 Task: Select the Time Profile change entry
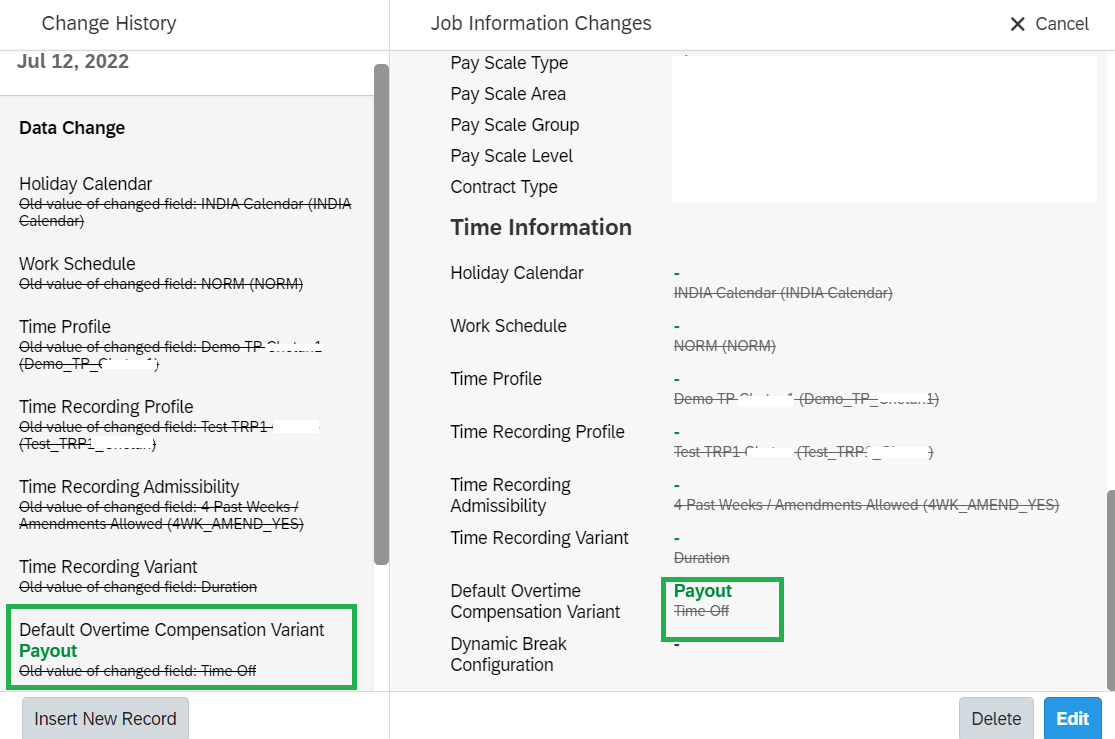pyautogui.click(x=171, y=345)
